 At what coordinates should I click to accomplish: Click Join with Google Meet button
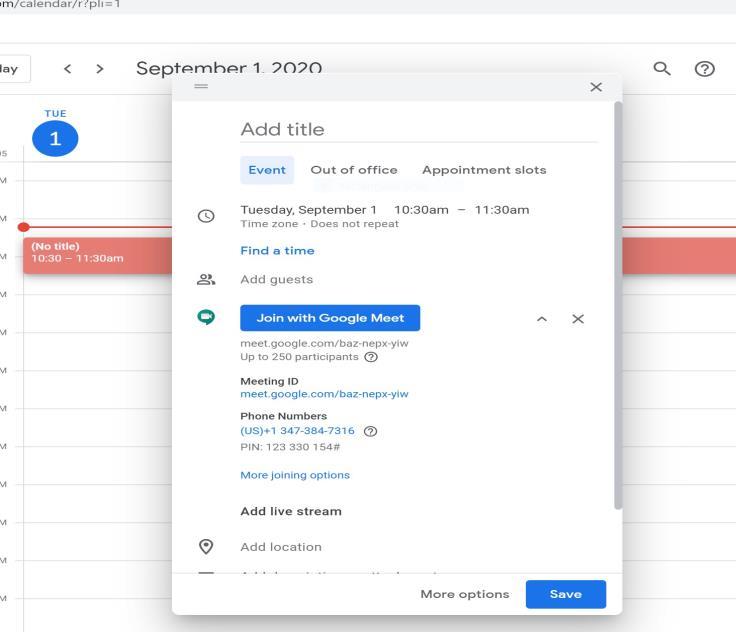point(330,318)
